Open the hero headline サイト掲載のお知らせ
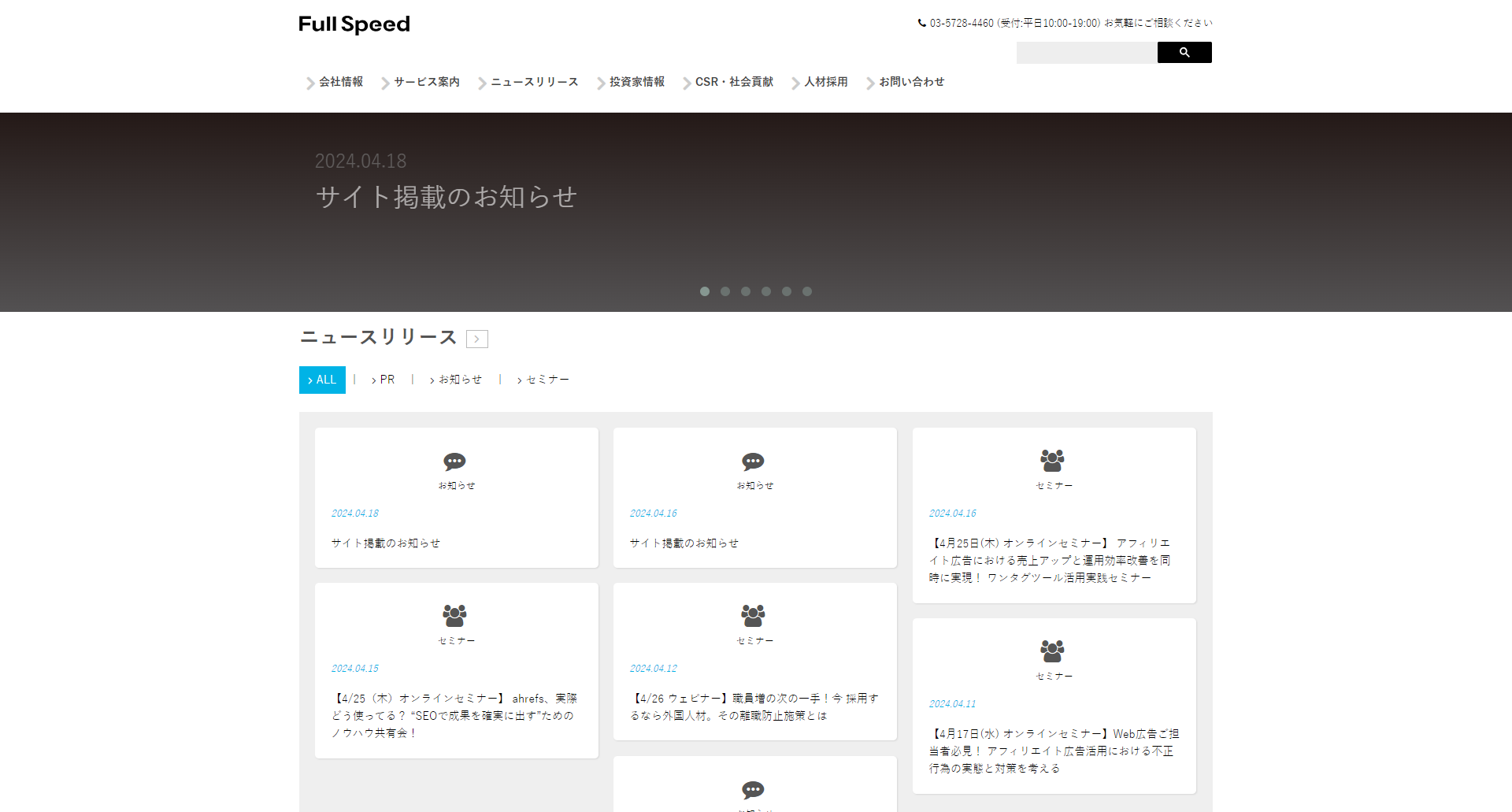 coord(447,197)
